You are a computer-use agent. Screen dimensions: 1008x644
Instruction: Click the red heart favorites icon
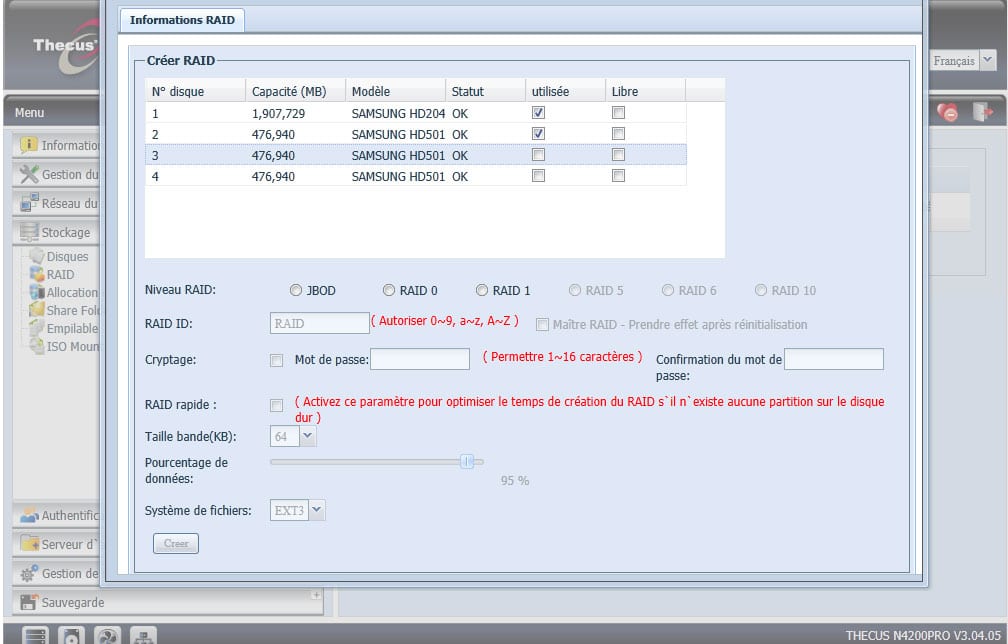point(948,113)
